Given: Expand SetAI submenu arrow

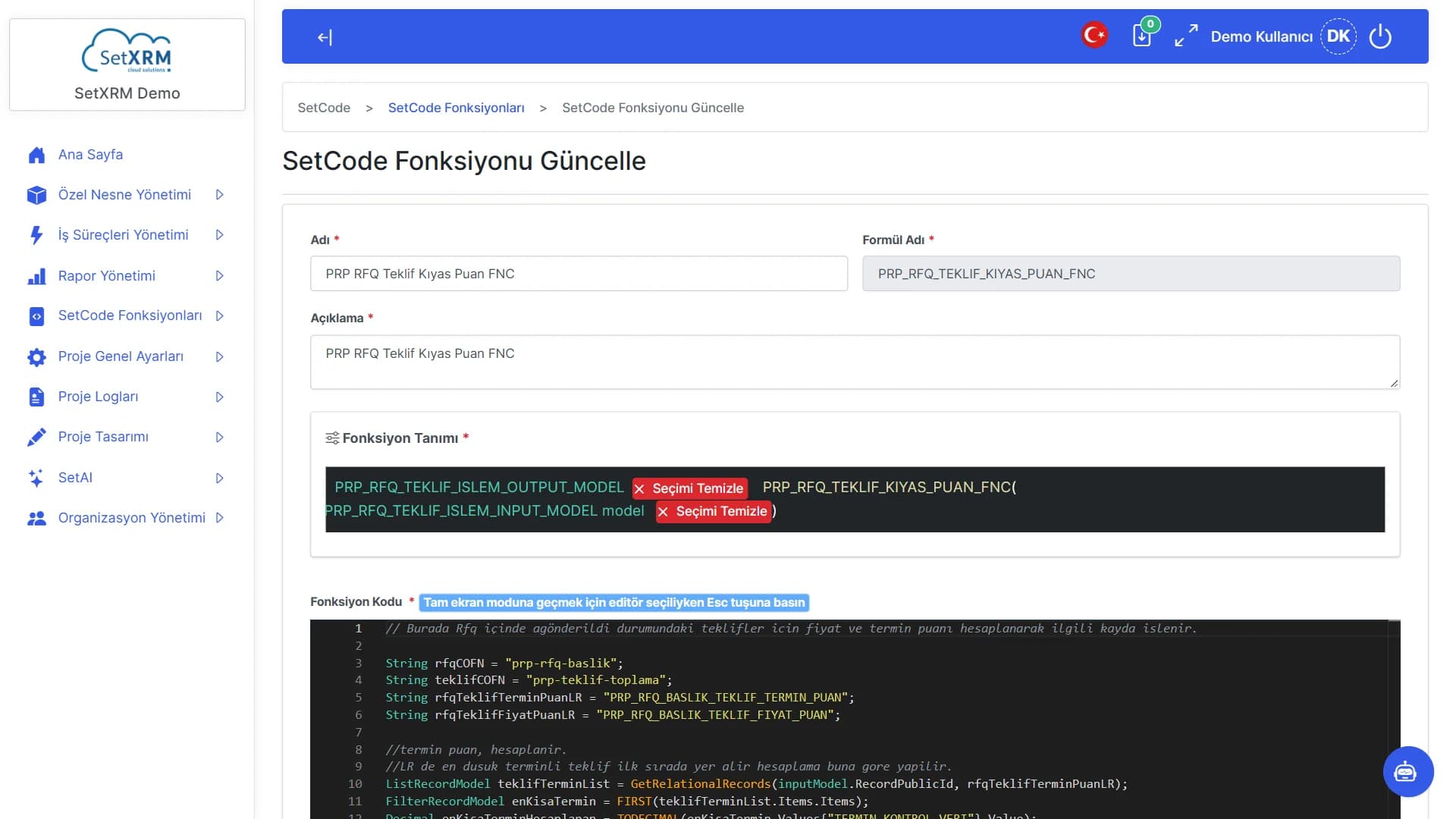Looking at the screenshot, I should point(219,478).
